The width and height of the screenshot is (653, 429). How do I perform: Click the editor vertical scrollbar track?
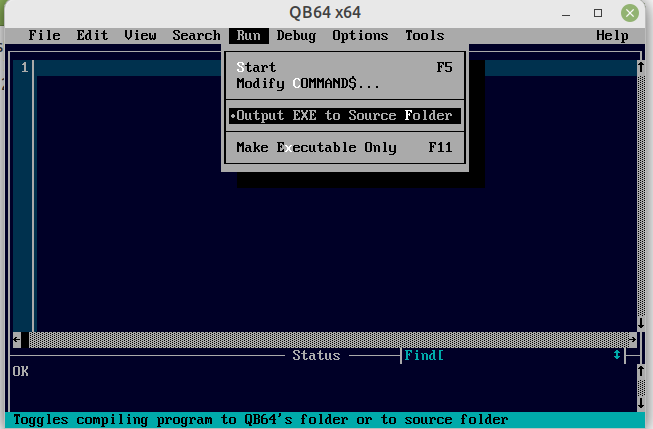[641, 196]
